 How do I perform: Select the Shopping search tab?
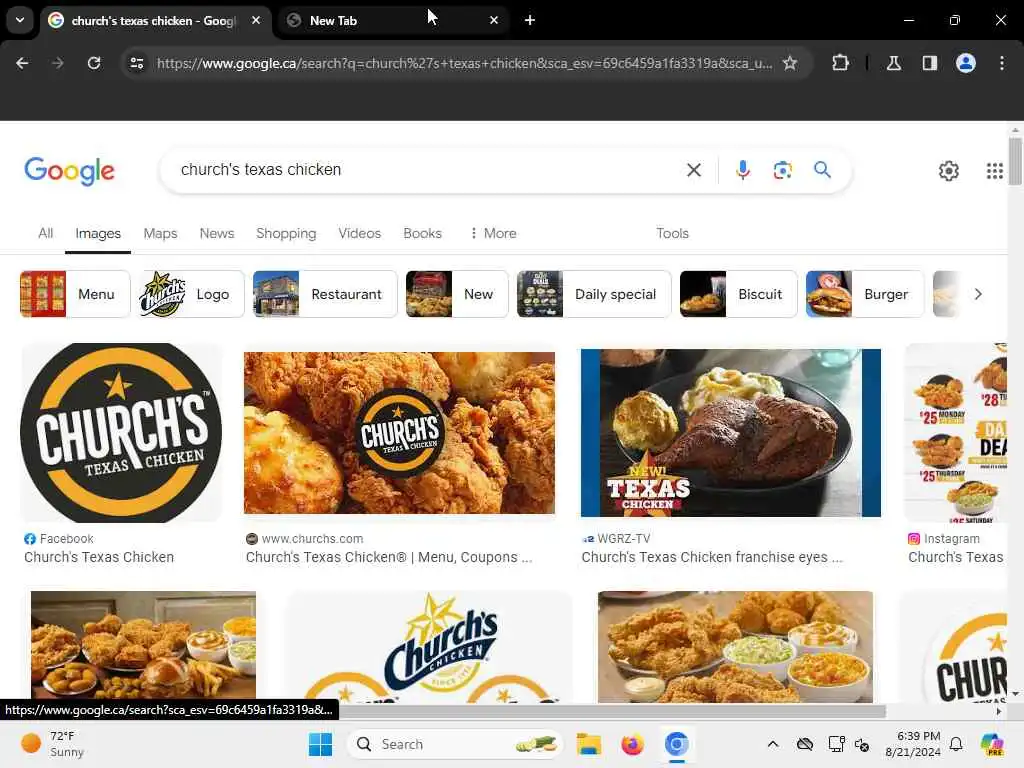[286, 233]
